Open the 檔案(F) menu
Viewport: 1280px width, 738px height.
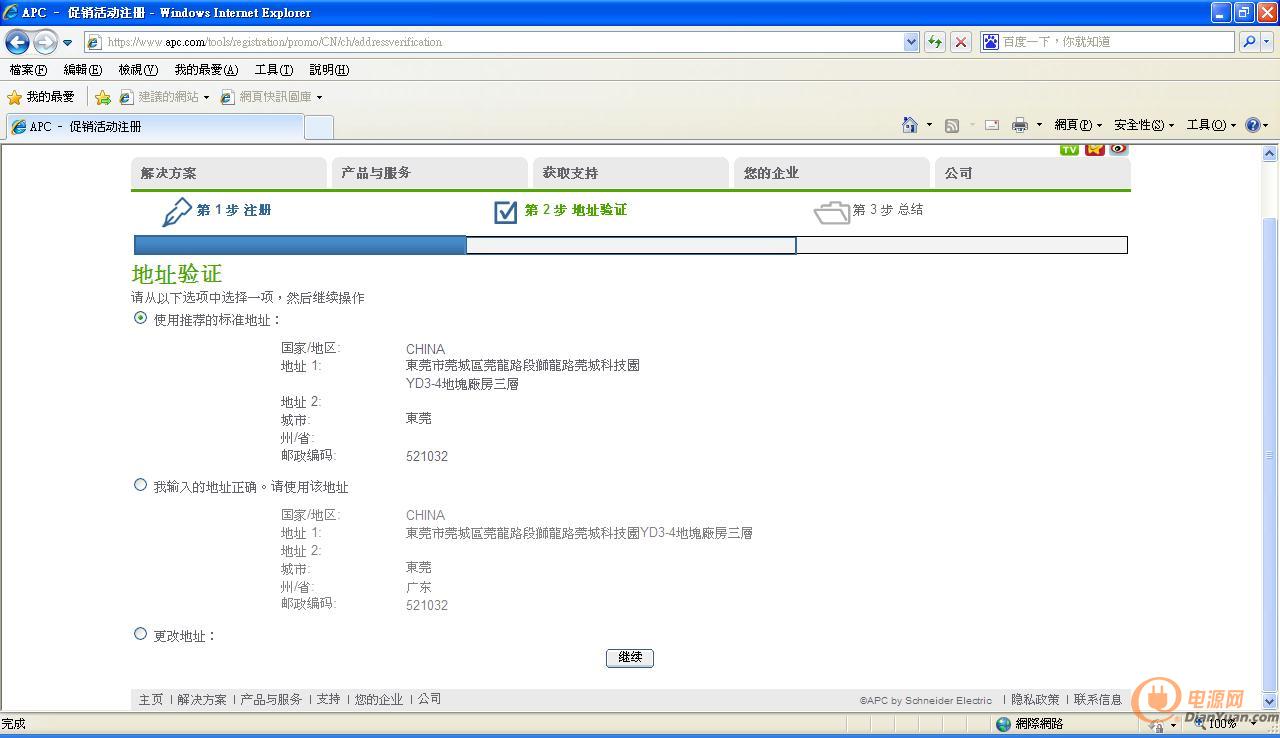click(x=28, y=70)
